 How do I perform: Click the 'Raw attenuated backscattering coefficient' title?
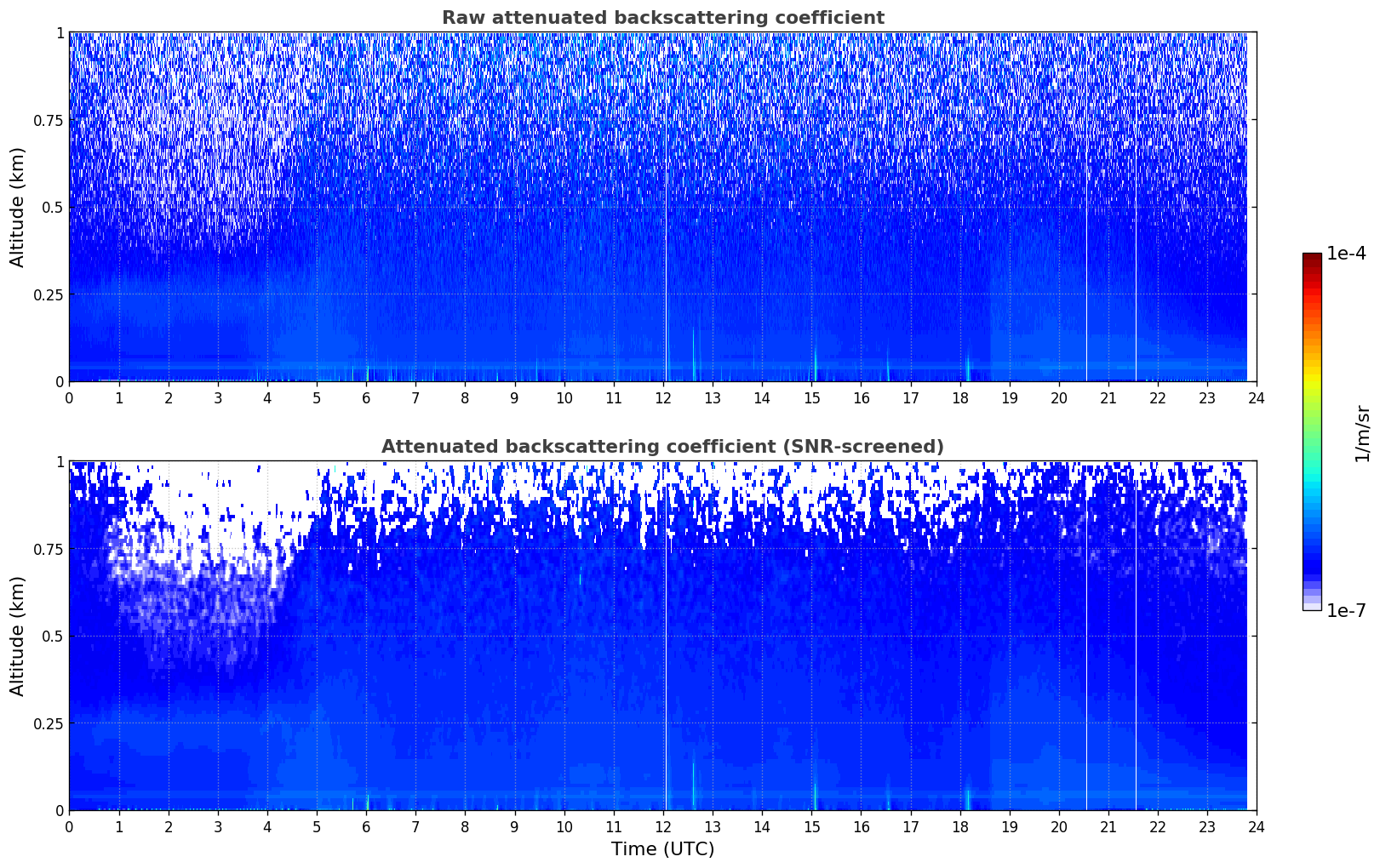point(662,18)
